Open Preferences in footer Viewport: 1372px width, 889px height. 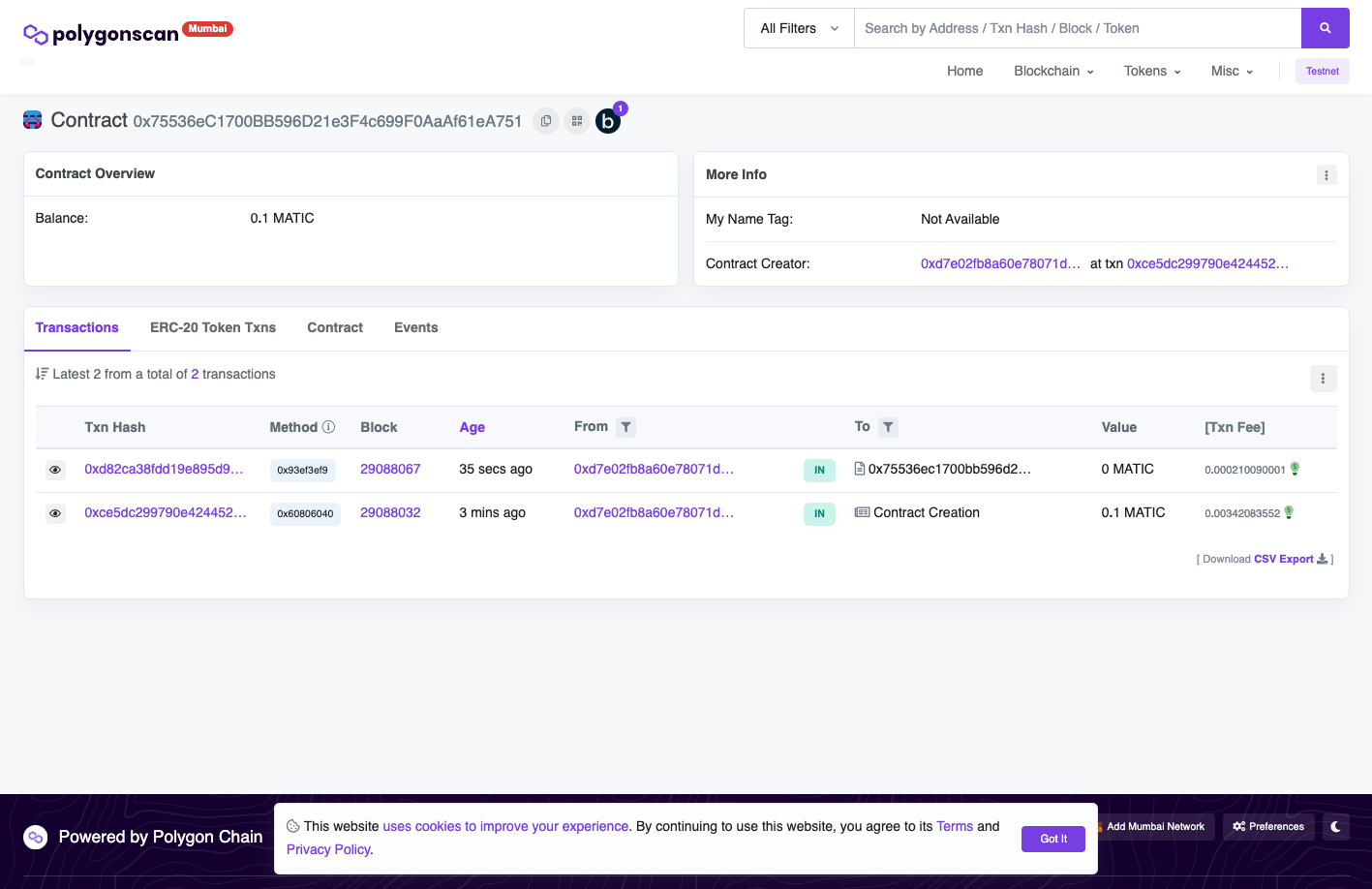(1268, 827)
